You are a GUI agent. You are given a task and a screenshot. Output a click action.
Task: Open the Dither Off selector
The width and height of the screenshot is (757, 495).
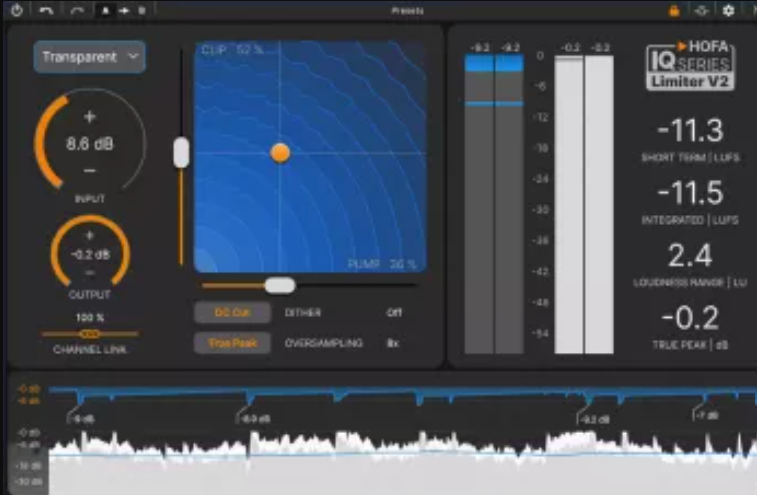(x=394, y=312)
